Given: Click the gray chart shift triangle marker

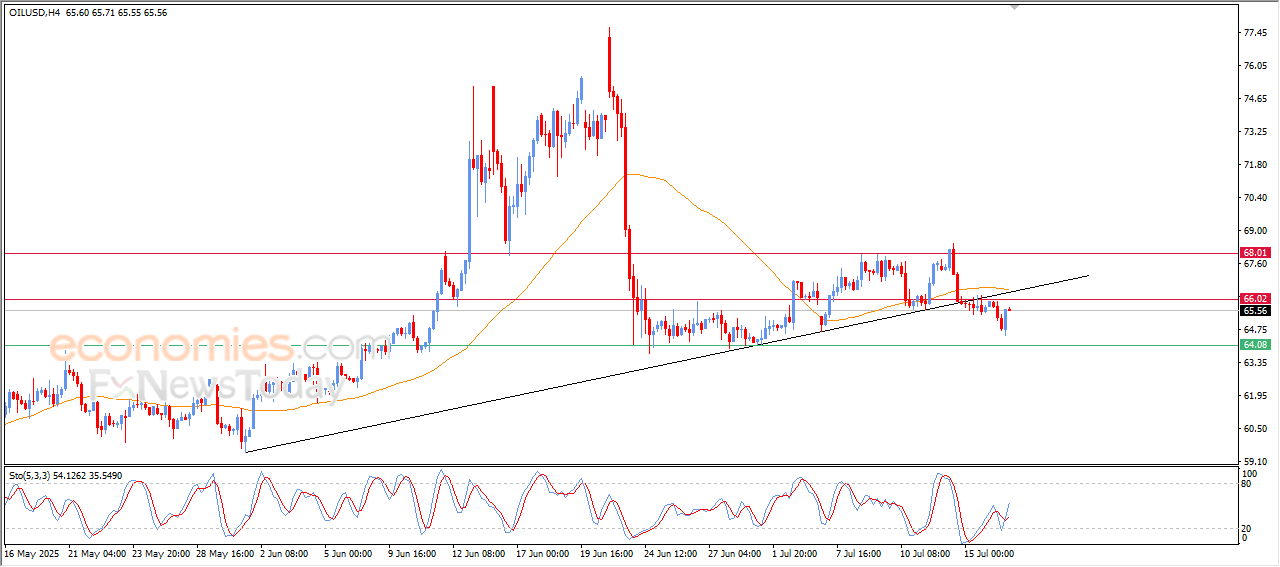Looking at the screenshot, I should tap(1015, 7).
